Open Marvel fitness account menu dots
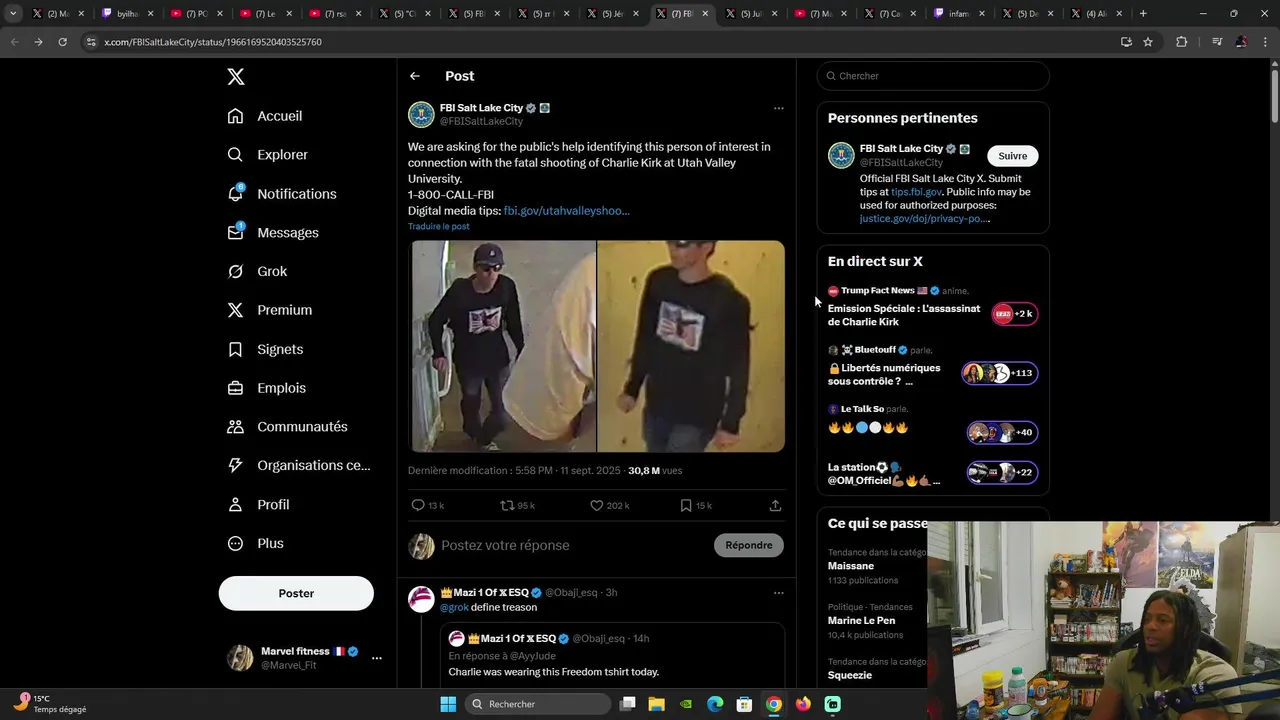Screen dimensions: 1280x720 [x=376, y=658]
